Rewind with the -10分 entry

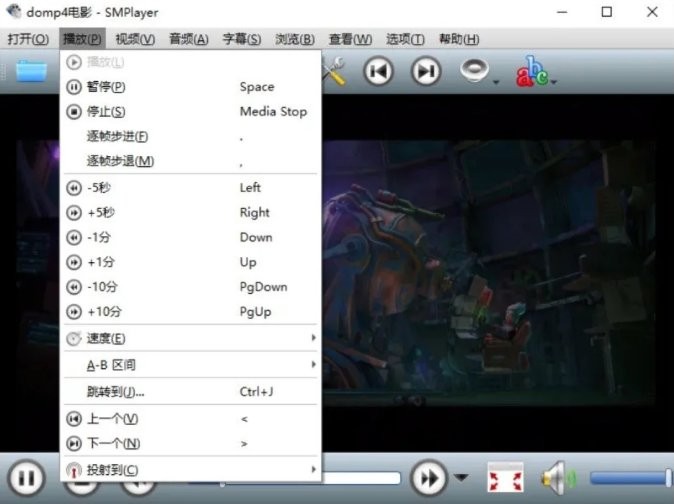pyautogui.click(x=190, y=287)
